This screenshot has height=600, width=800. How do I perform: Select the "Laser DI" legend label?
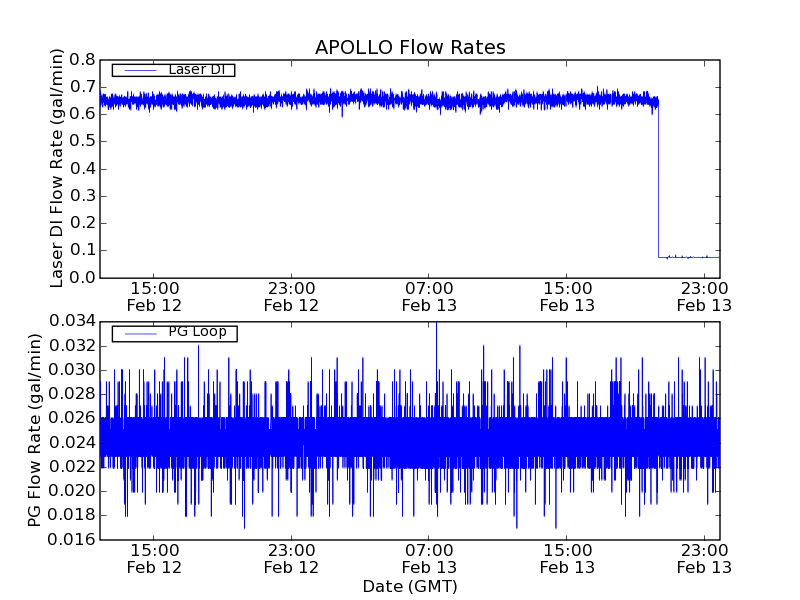point(197,69)
